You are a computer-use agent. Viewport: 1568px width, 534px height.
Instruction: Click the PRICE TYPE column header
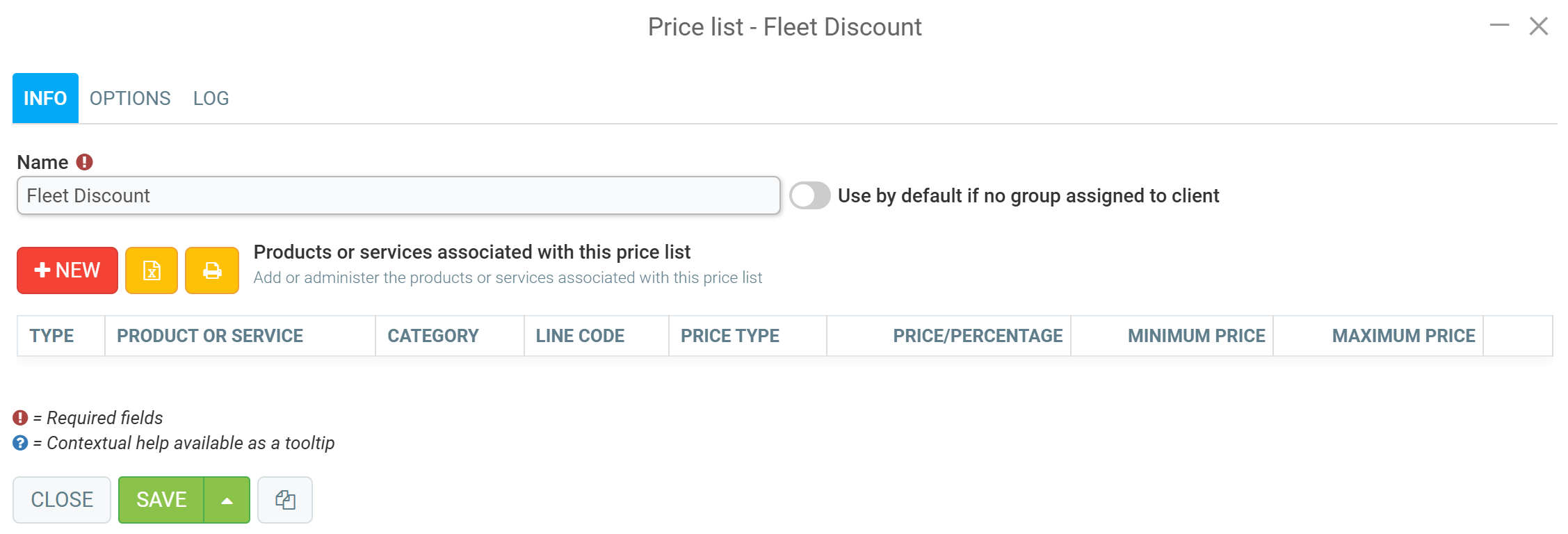point(729,335)
